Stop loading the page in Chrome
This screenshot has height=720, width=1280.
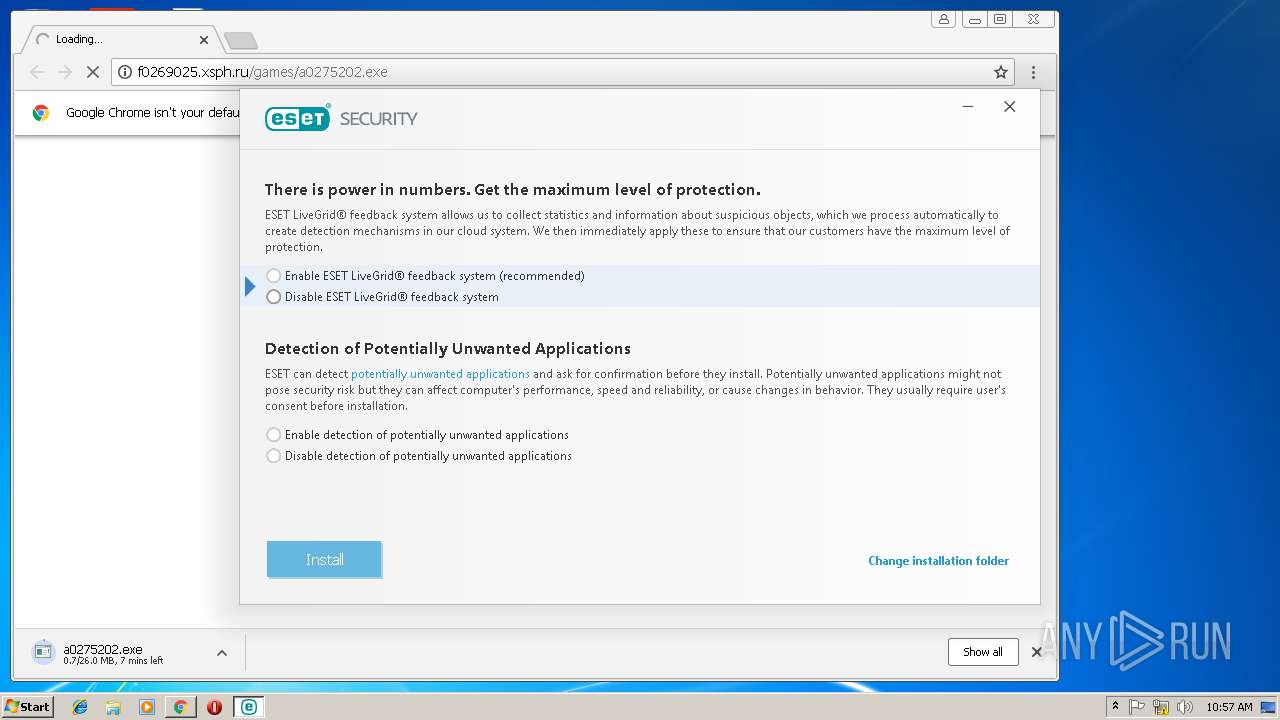(93, 72)
